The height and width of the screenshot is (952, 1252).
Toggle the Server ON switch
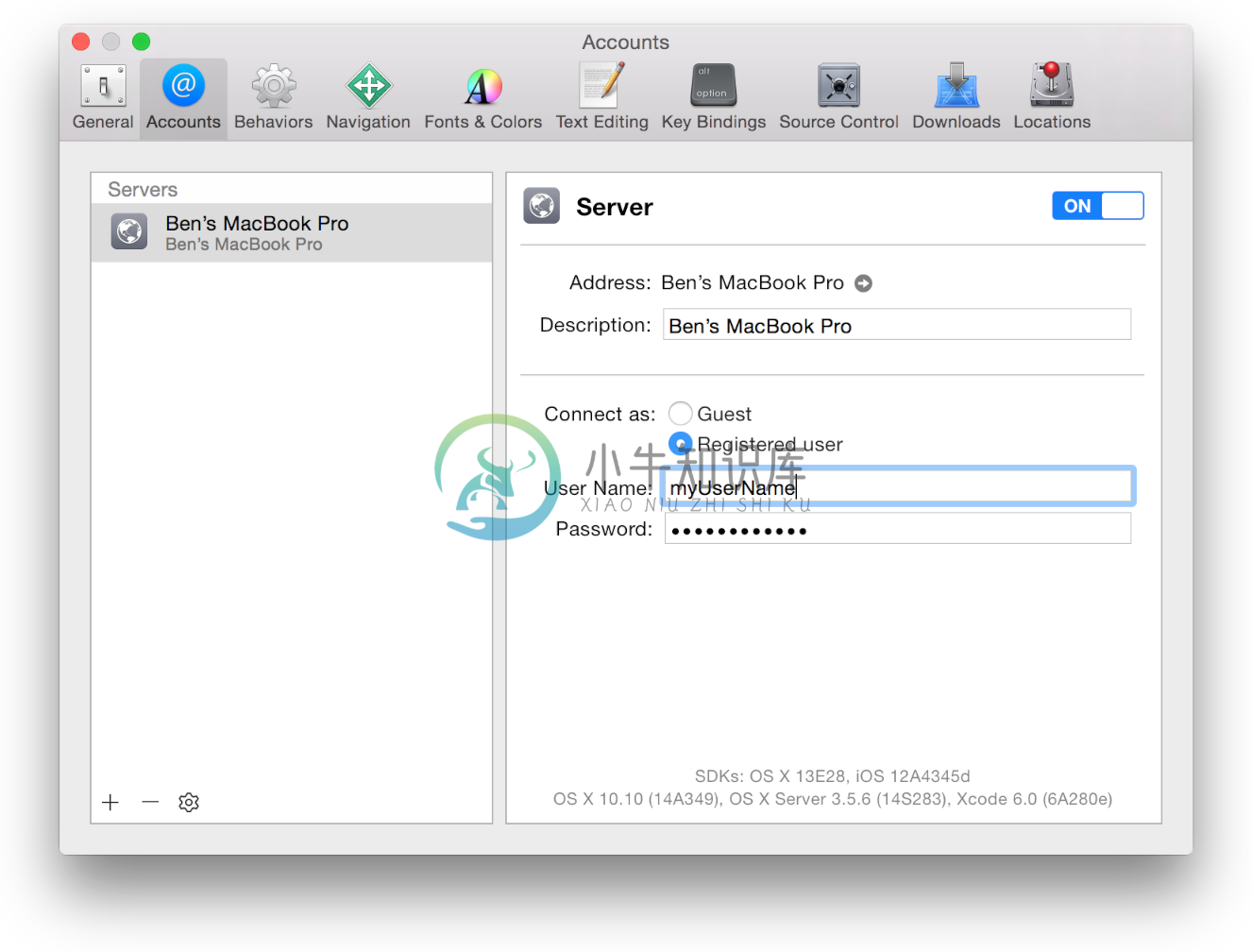(1097, 206)
